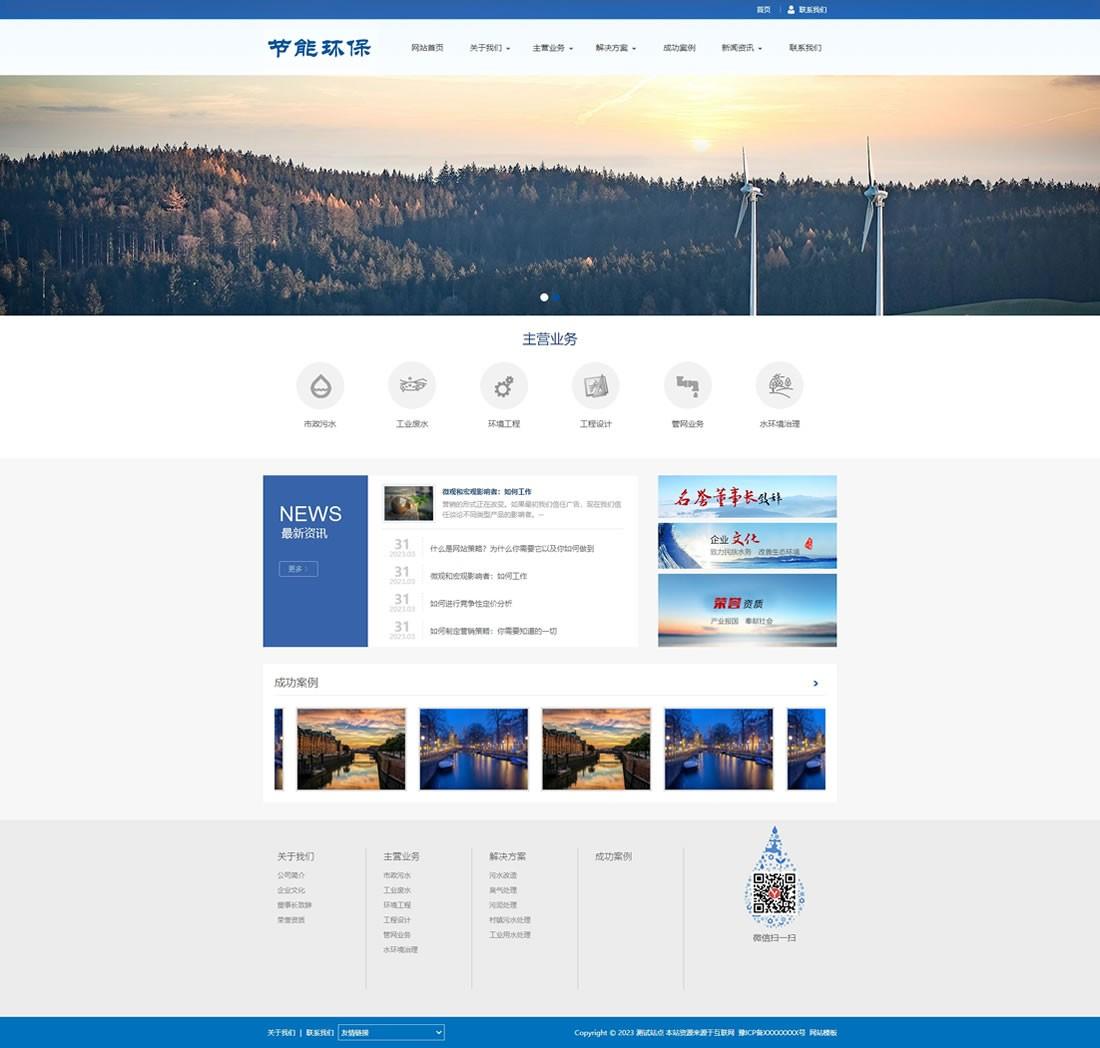Select the 环境工程 gears icon

point(504,386)
